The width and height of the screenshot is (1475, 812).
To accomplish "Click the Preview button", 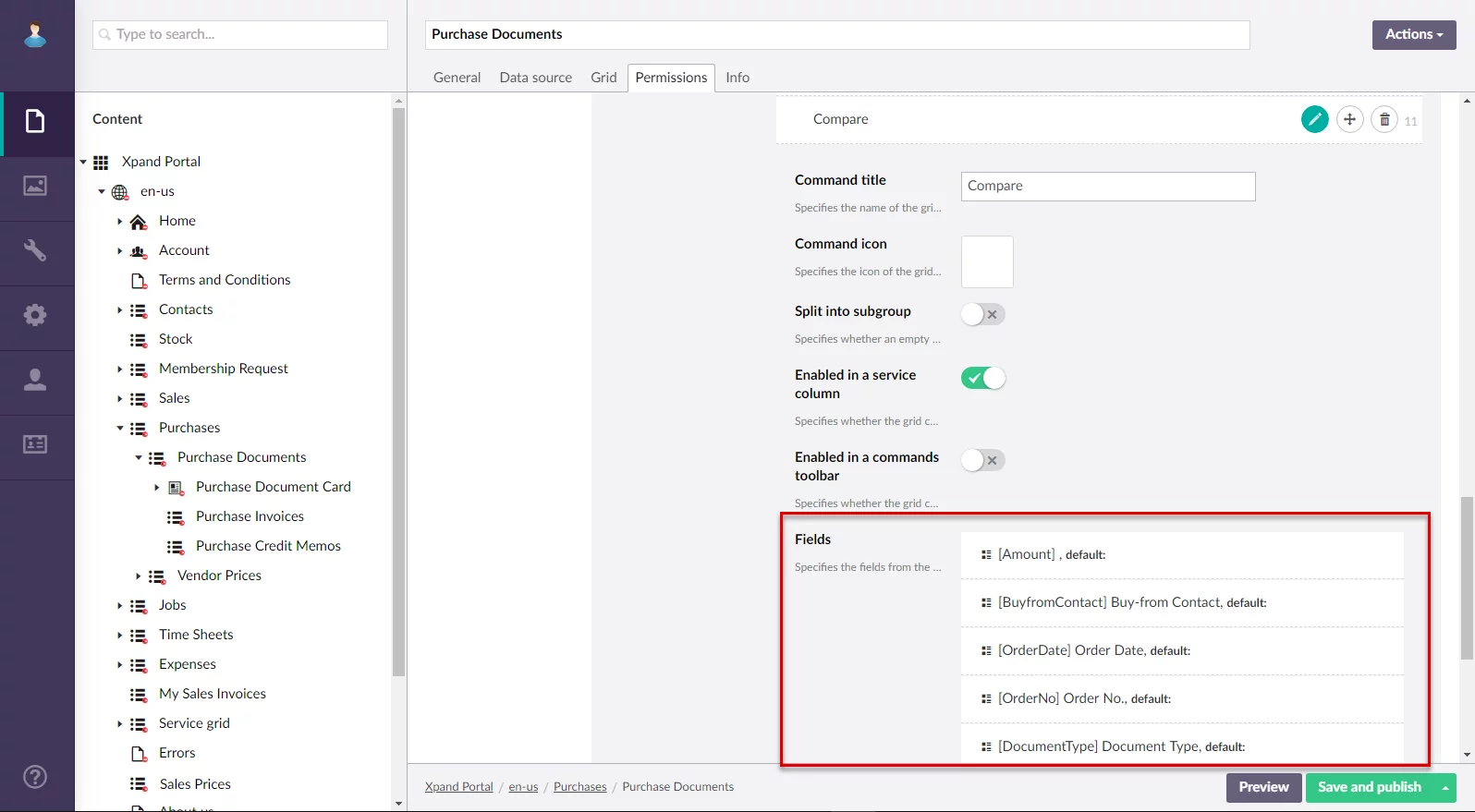I will pyautogui.click(x=1263, y=787).
